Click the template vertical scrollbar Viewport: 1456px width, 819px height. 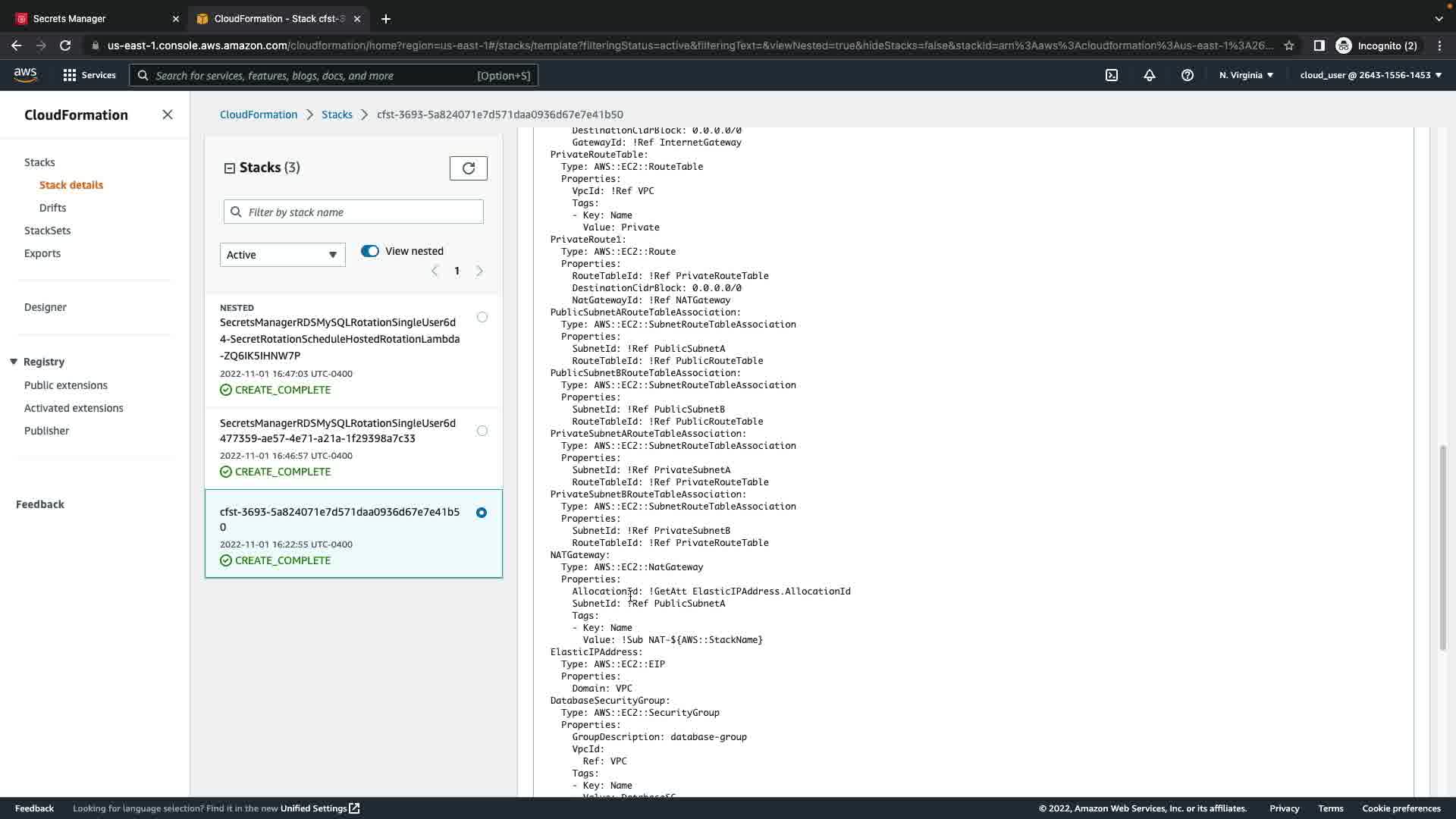1442,548
